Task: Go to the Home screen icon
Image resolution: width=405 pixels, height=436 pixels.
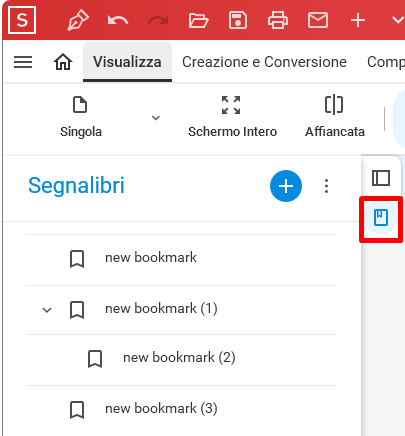Action: tap(63, 62)
